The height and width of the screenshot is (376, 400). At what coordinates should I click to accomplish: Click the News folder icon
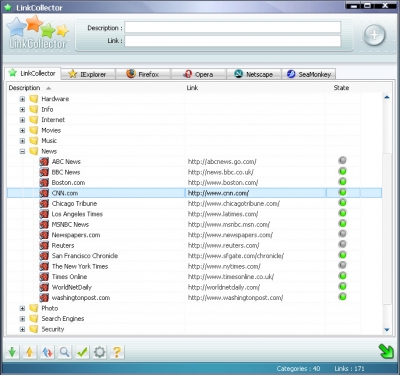pos(34,151)
